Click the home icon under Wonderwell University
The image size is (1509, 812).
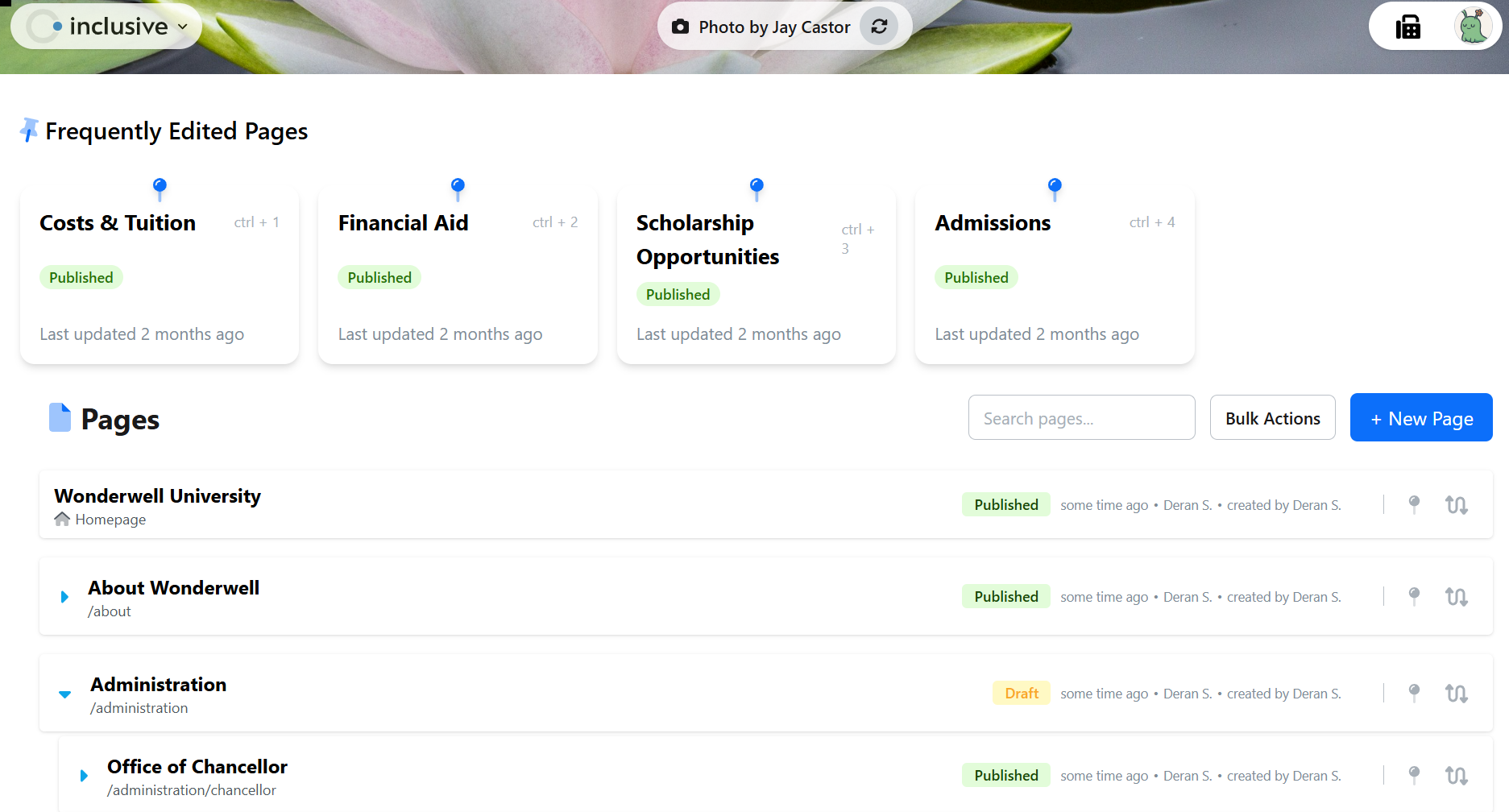(x=63, y=519)
